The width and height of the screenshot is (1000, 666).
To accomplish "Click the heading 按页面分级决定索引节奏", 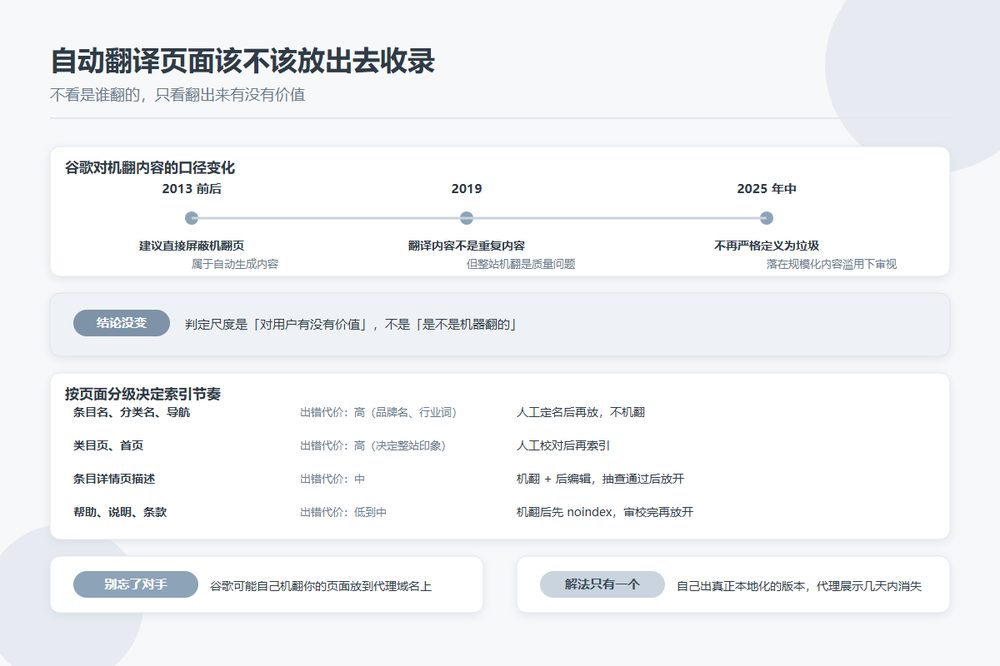I will [143, 394].
